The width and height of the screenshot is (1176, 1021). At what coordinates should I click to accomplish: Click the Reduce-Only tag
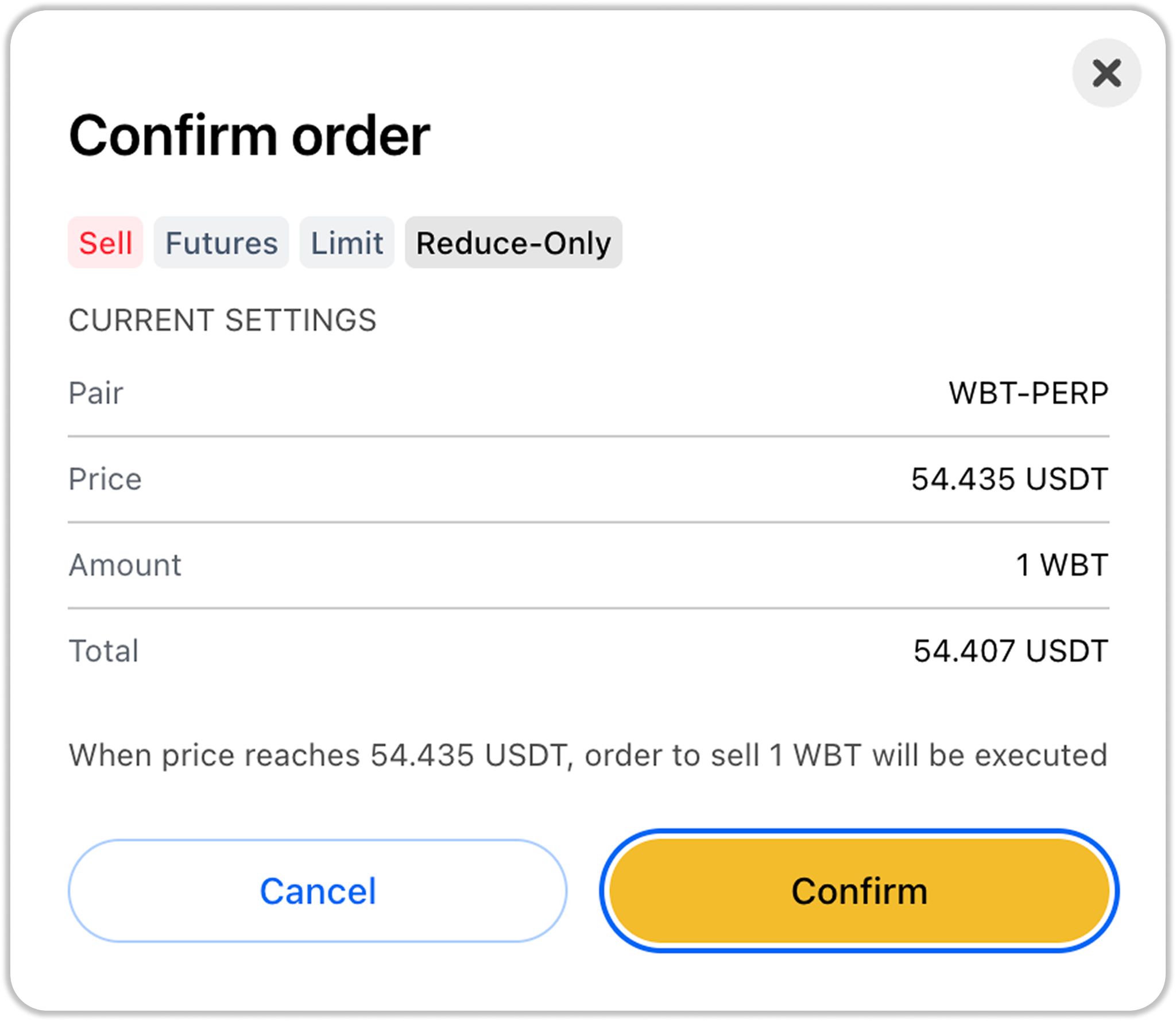tap(513, 242)
